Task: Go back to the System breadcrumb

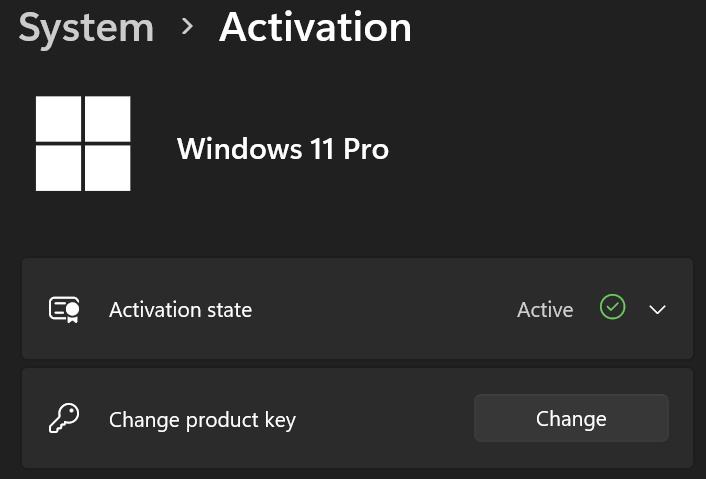Action: point(86,27)
